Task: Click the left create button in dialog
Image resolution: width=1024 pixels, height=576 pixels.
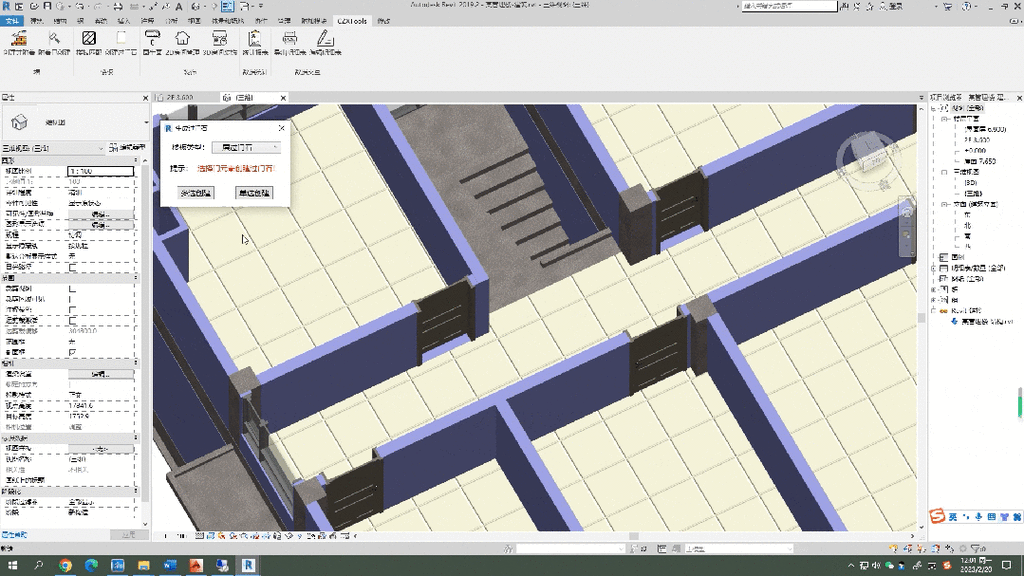Action: tap(196, 192)
